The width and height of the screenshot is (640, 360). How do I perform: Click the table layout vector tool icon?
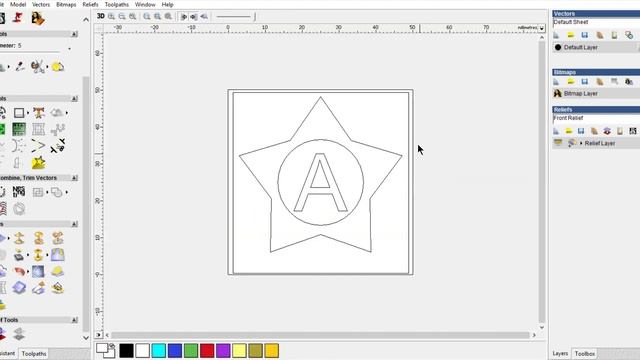click(x=38, y=129)
